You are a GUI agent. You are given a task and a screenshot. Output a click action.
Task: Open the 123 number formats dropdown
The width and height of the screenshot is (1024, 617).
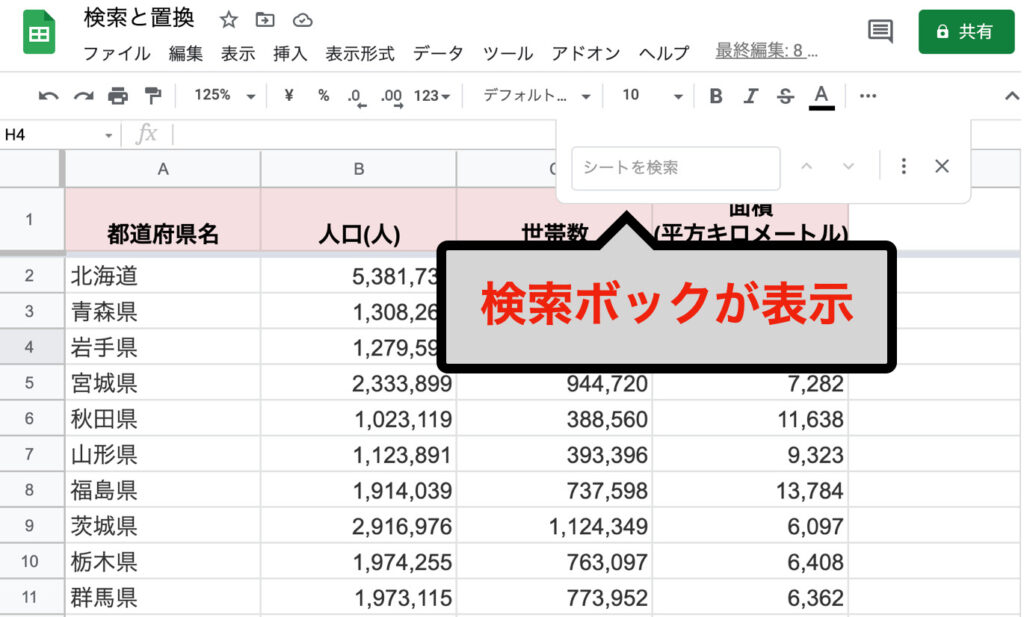pyautogui.click(x=432, y=96)
